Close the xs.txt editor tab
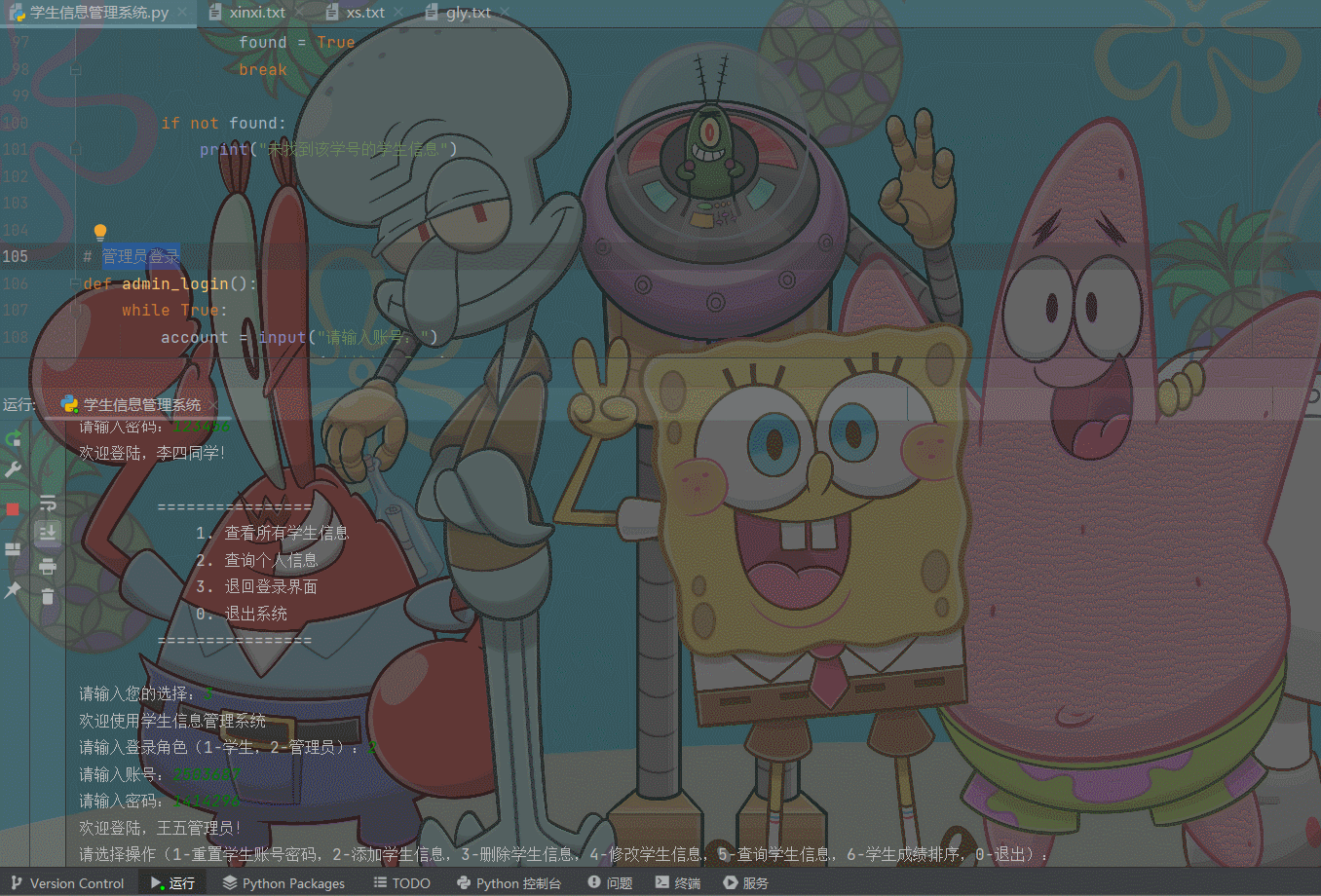The image size is (1321, 896). coord(399,13)
